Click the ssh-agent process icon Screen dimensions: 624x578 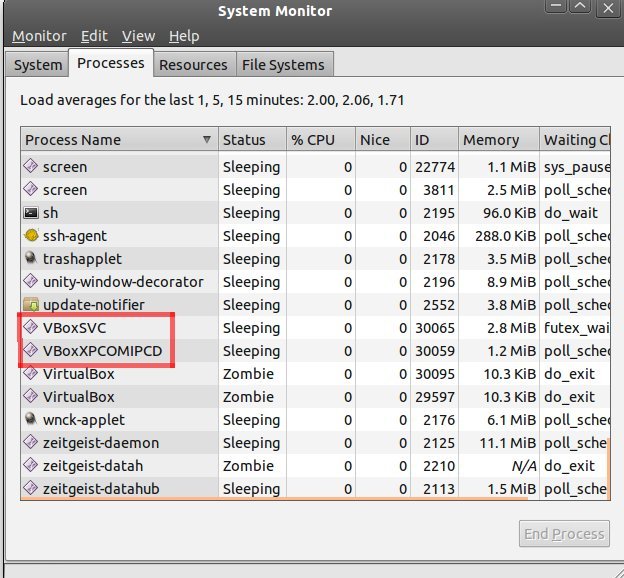[x=31, y=236]
